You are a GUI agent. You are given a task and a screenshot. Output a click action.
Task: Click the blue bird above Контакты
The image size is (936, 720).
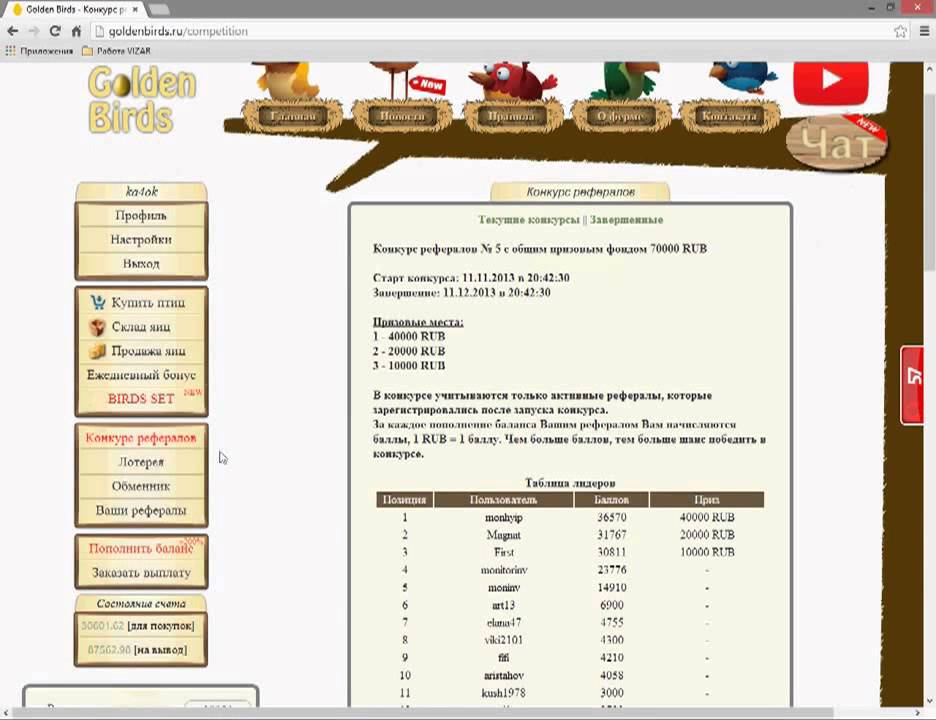click(x=743, y=78)
